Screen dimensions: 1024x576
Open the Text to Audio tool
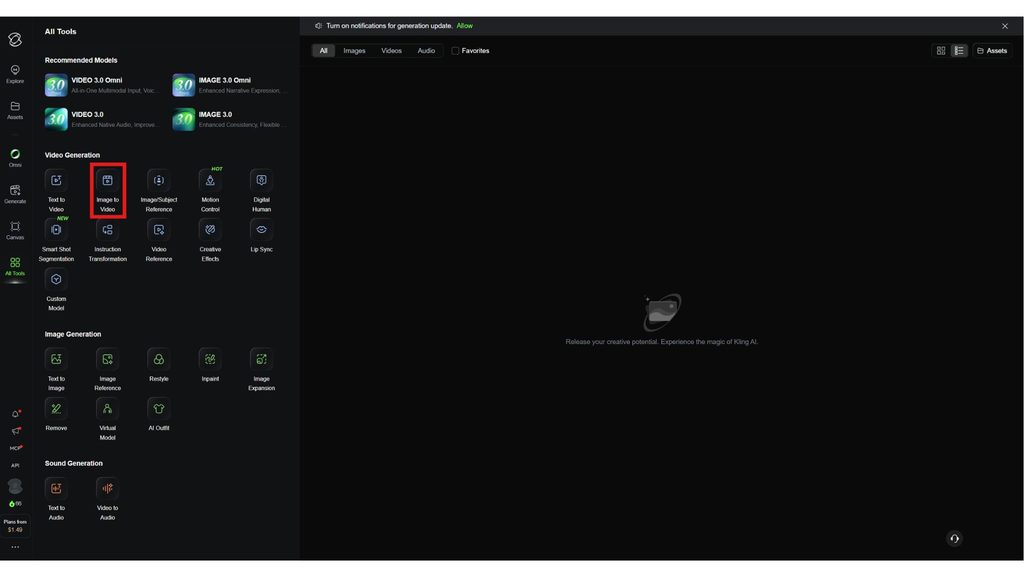(56, 499)
